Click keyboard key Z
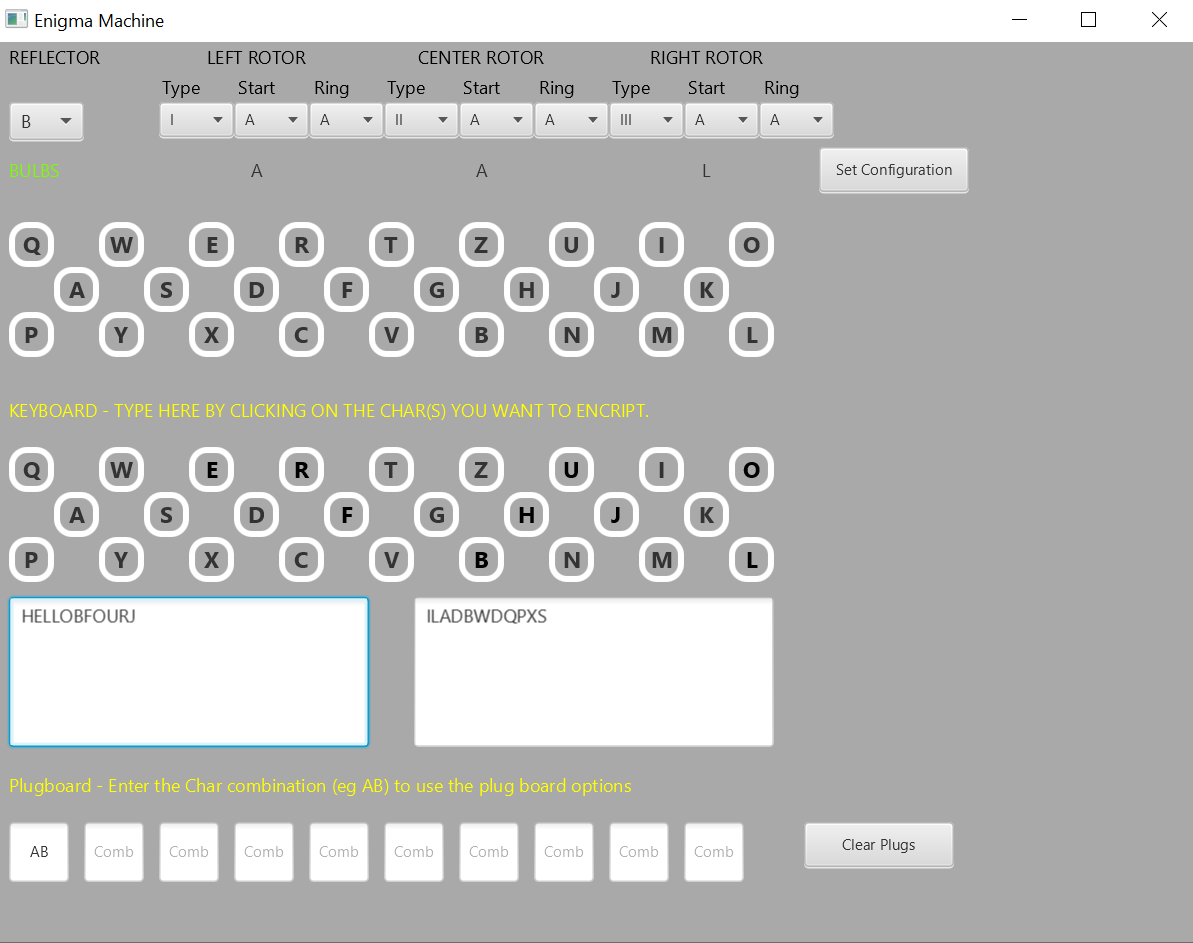 [481, 470]
